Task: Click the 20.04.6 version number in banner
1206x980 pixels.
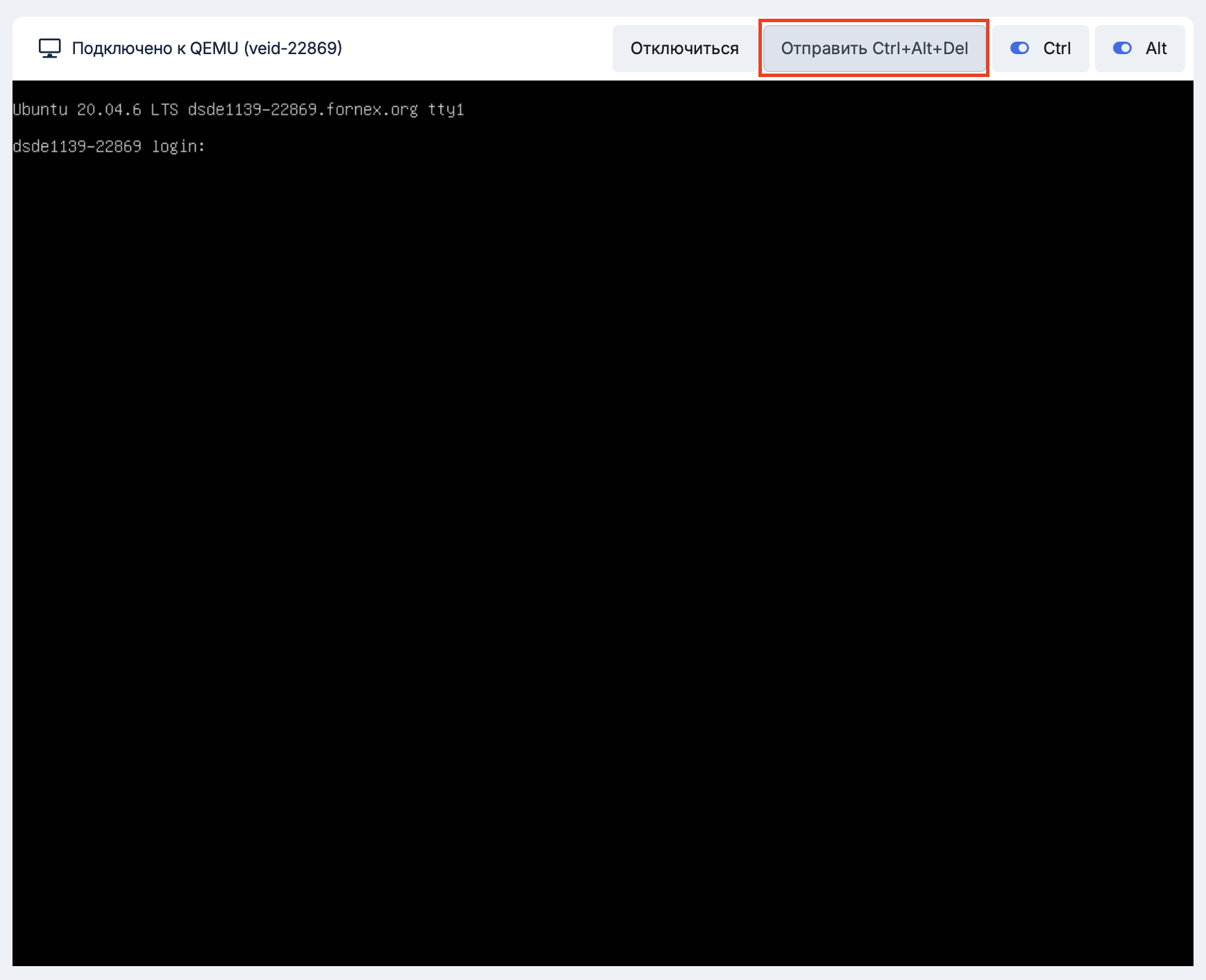Action: (109, 110)
